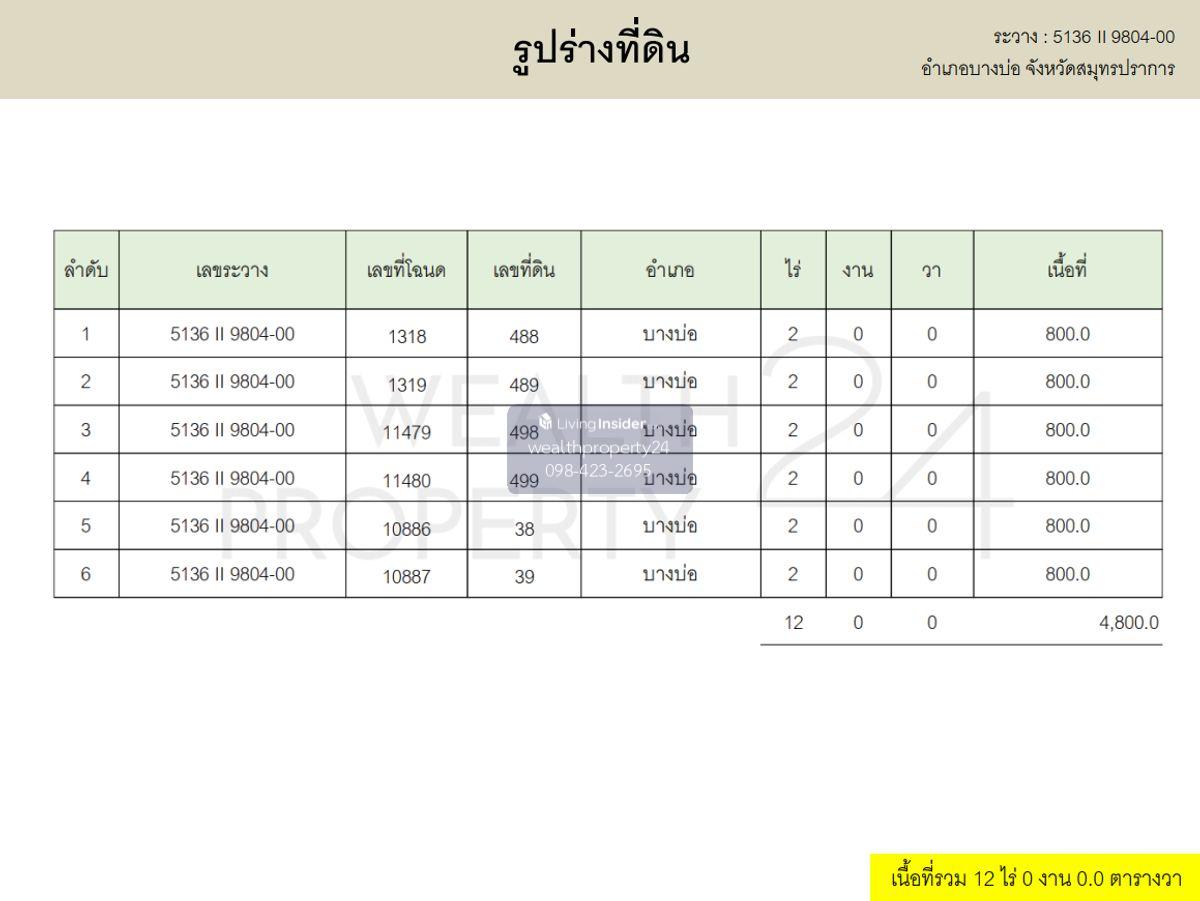This screenshot has width=1200, height=901.
Task: Click the ระวาง : 5136 II 9804-00 header text
Action: [x=1084, y=37]
